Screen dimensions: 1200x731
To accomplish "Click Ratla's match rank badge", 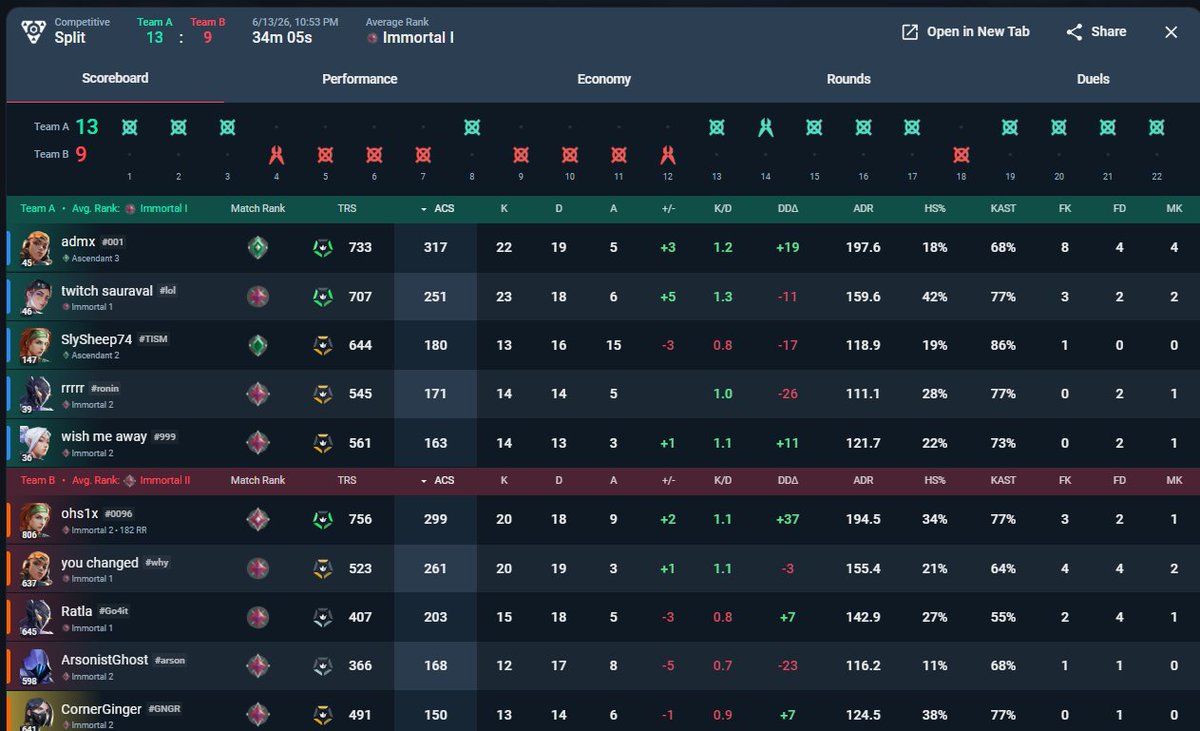I will click(x=258, y=617).
